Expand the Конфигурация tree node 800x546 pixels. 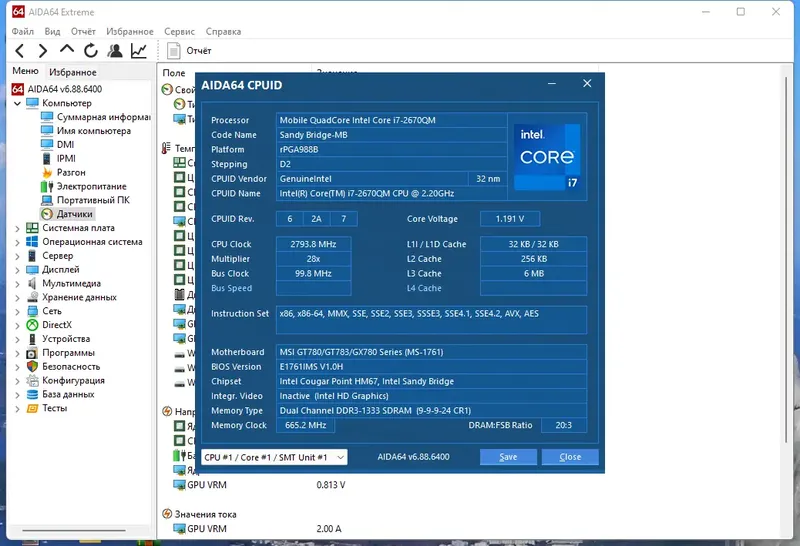[17, 381]
